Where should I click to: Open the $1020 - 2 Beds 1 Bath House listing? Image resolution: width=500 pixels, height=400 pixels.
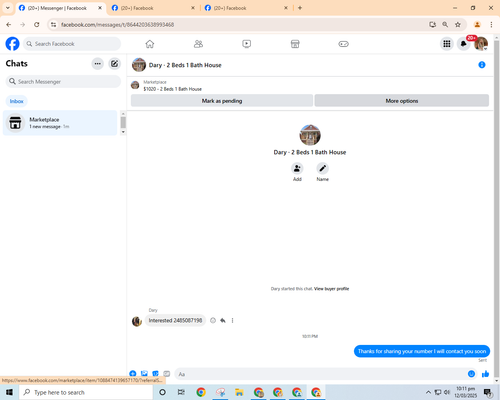point(172,89)
